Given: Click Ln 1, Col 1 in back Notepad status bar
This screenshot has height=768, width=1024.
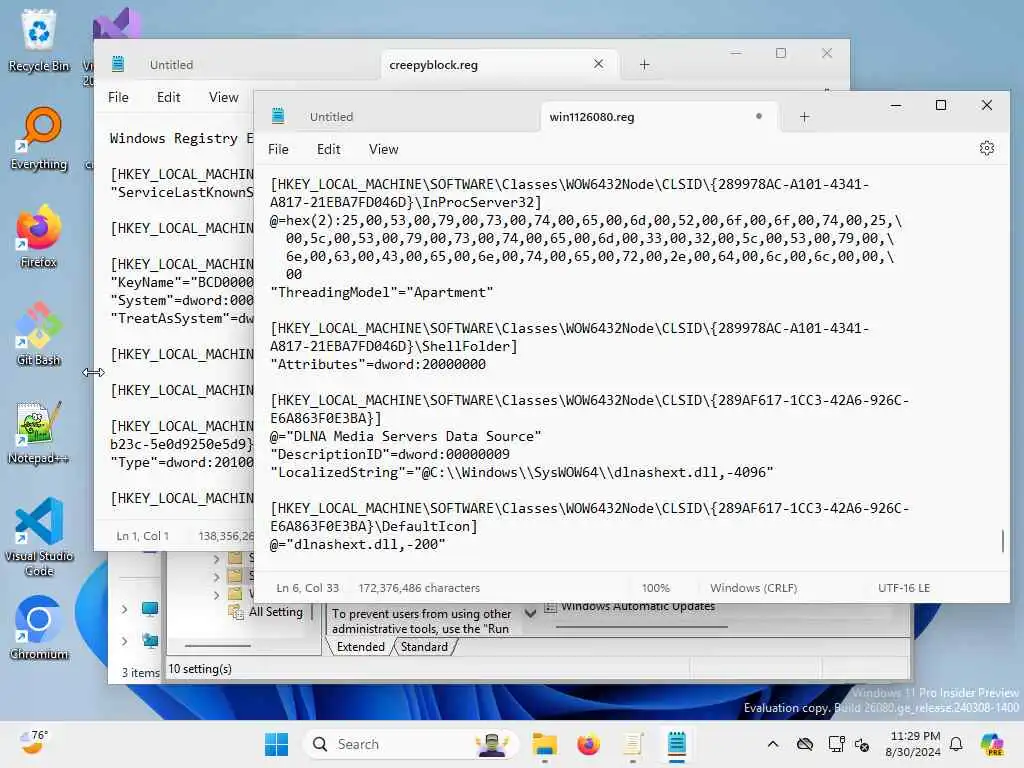Looking at the screenshot, I should [142, 536].
